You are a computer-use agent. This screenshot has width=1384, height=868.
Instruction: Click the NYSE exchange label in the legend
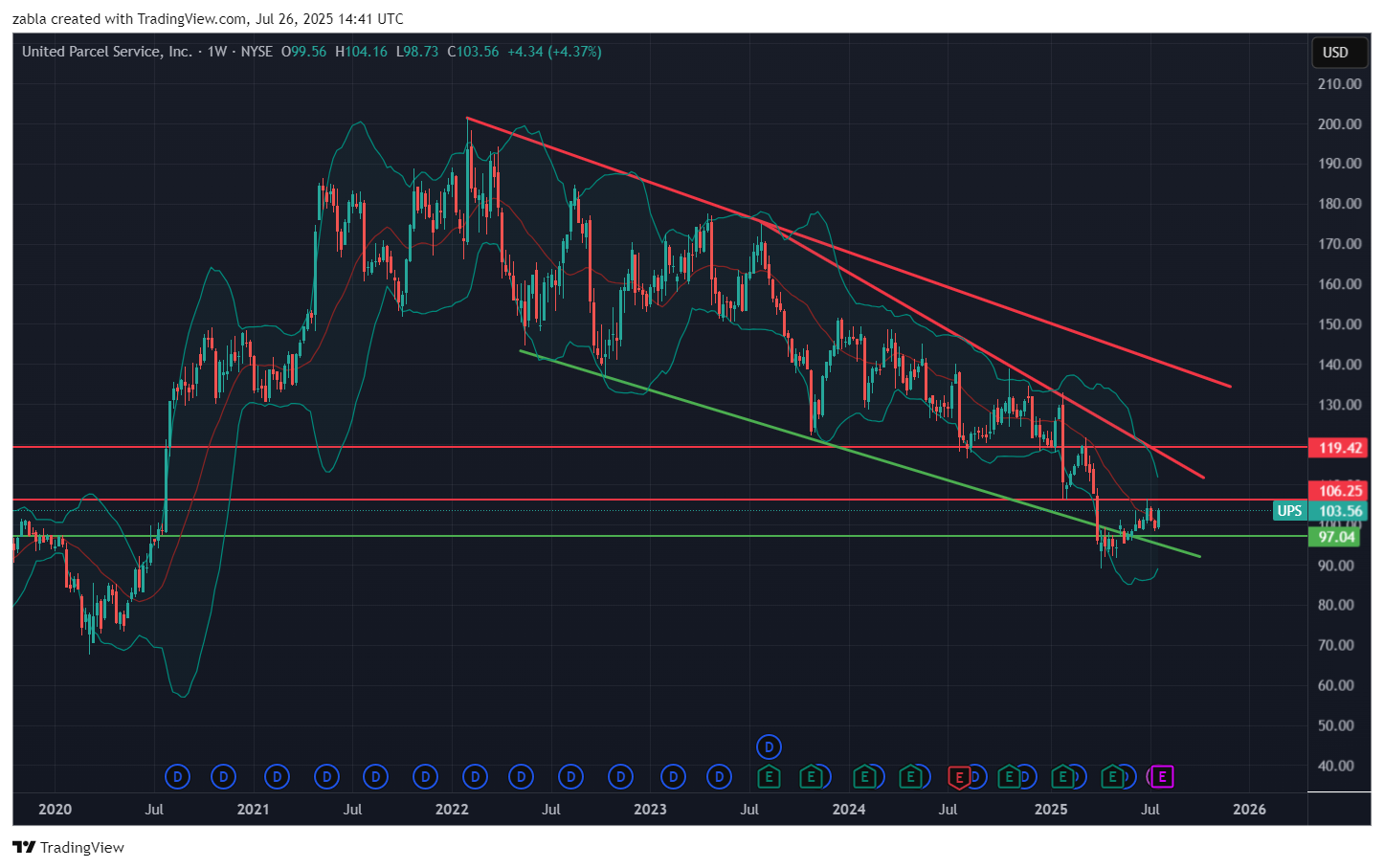(x=257, y=52)
